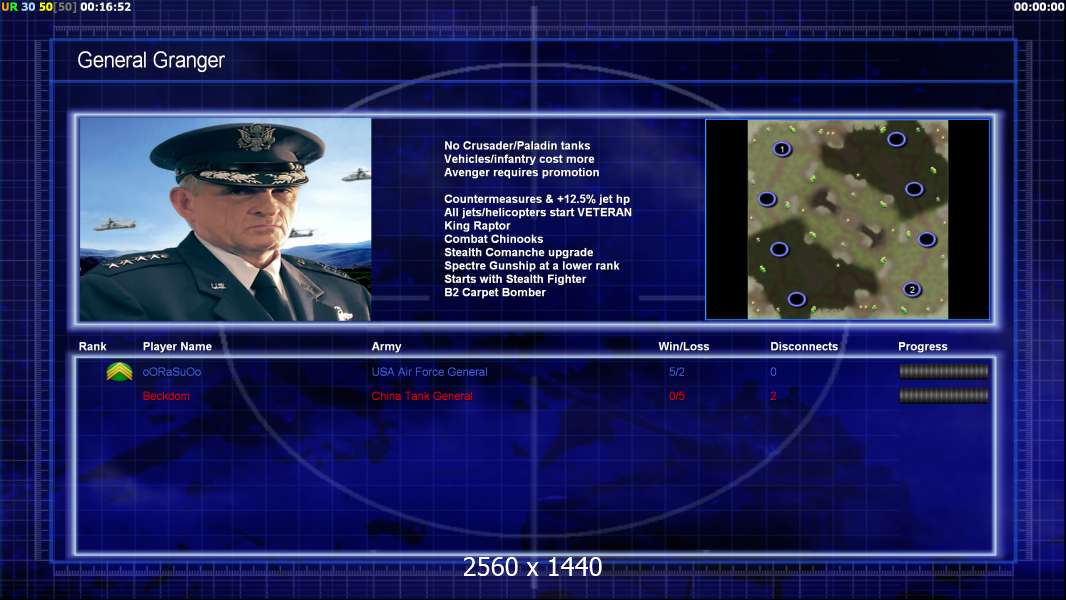Select start position marker 2 on the map
The width and height of the screenshot is (1066, 600).
pos(912,289)
